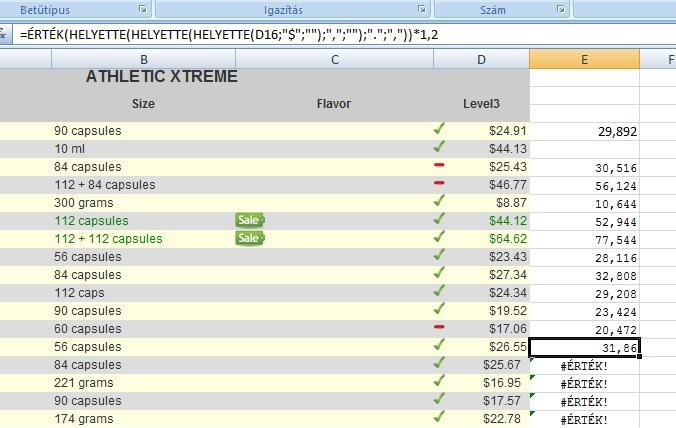
Task: Select the cell with price $44.13
Action: pyautogui.click(x=482, y=149)
